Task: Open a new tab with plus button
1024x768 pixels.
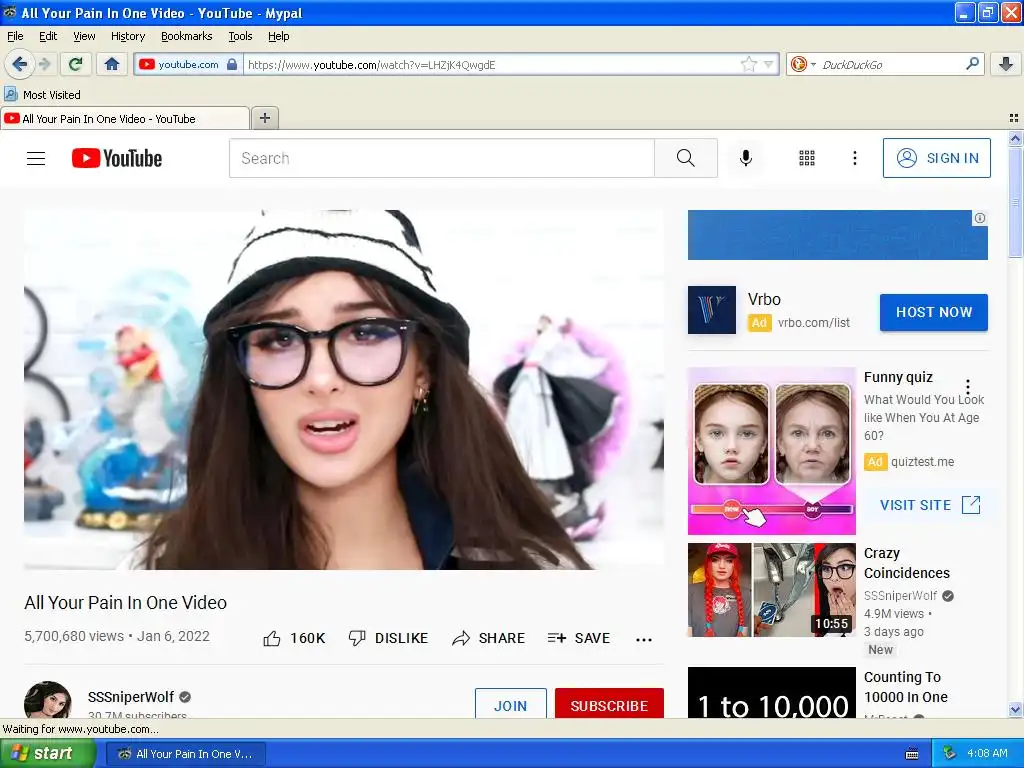Action: pos(264,118)
